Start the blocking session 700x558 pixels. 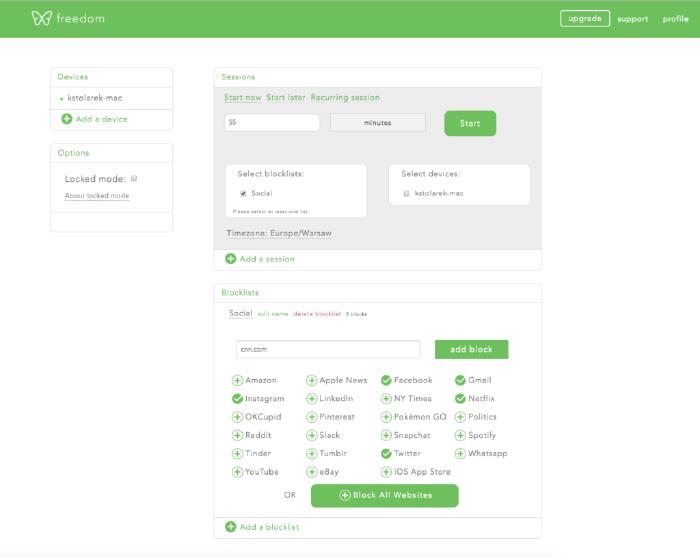[470, 123]
